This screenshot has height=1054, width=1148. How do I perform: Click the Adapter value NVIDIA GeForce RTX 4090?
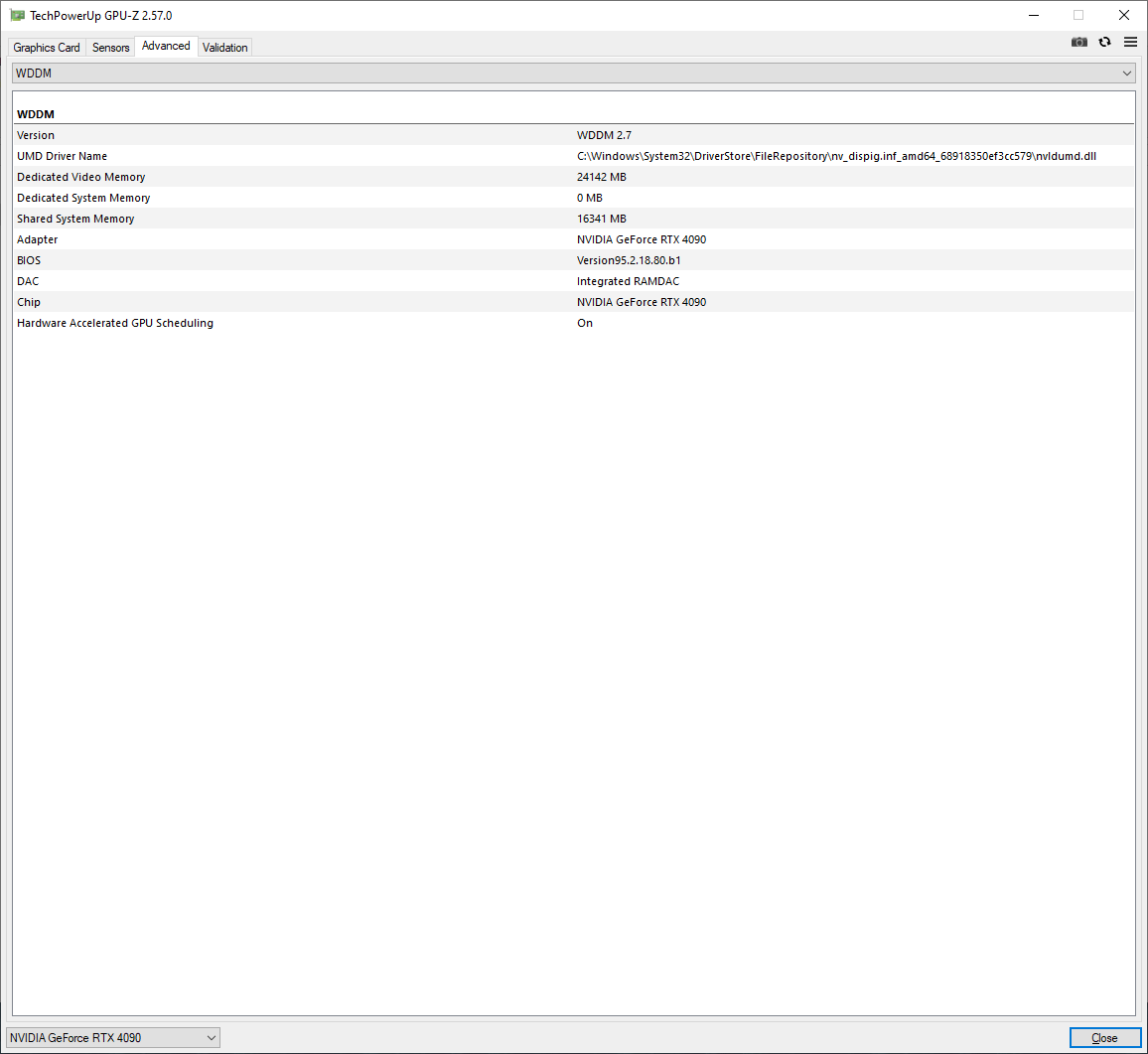pos(642,239)
